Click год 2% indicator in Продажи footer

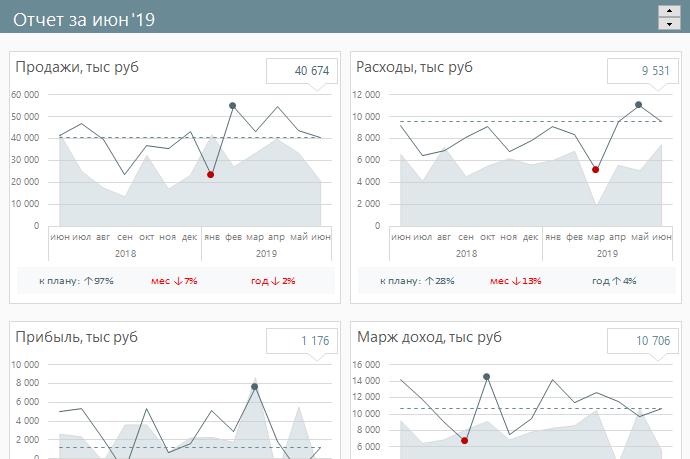(x=273, y=281)
